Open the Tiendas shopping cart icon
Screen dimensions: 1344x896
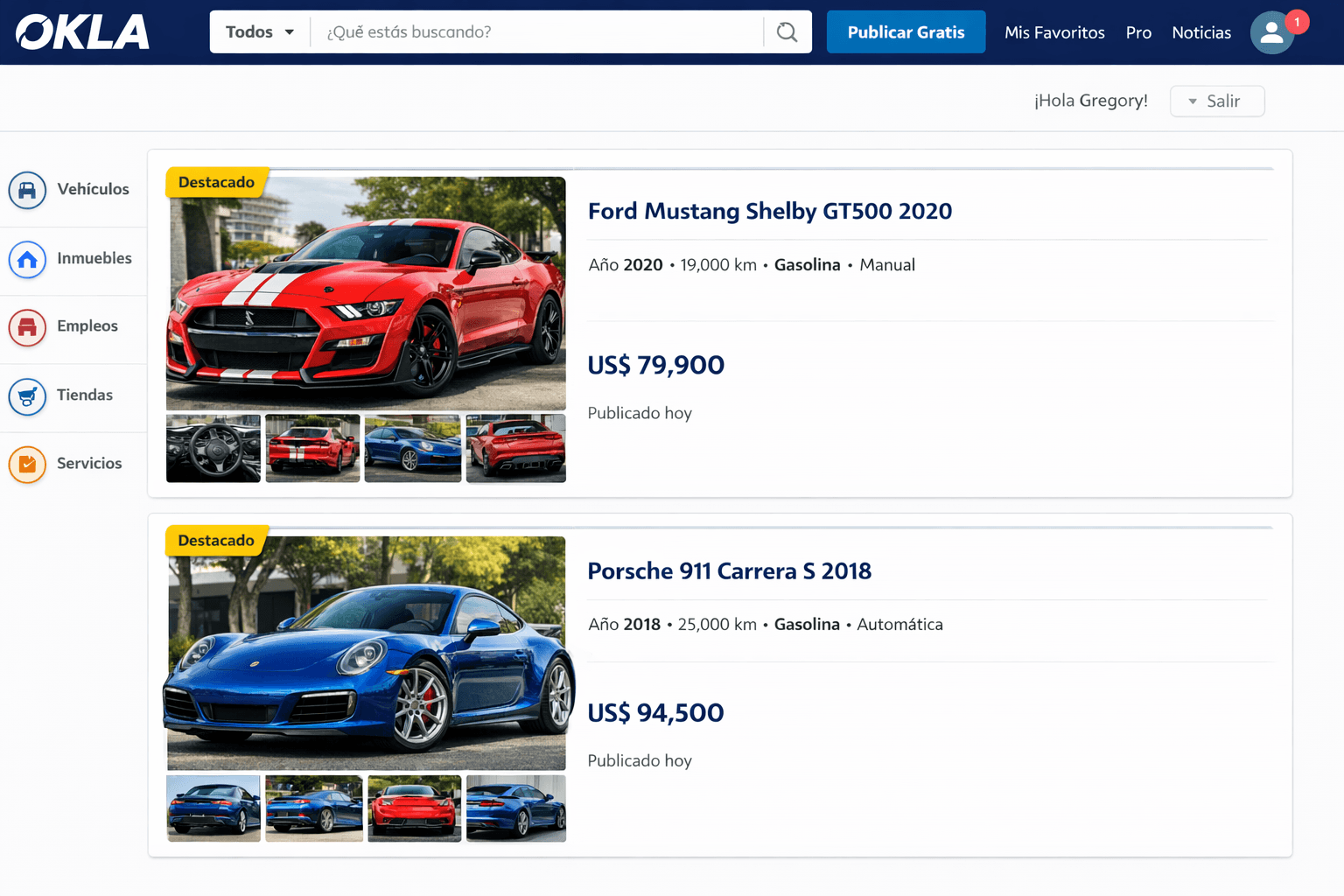[x=27, y=396]
